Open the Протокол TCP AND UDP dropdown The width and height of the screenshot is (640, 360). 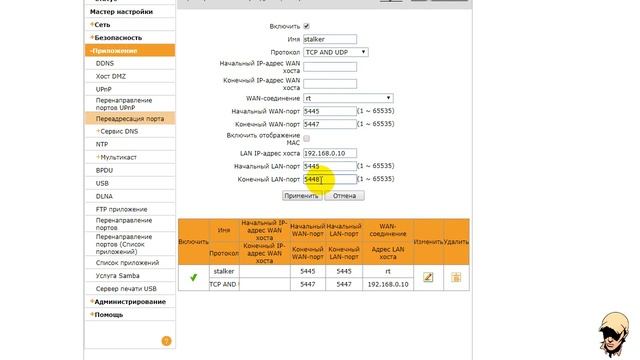click(336, 52)
